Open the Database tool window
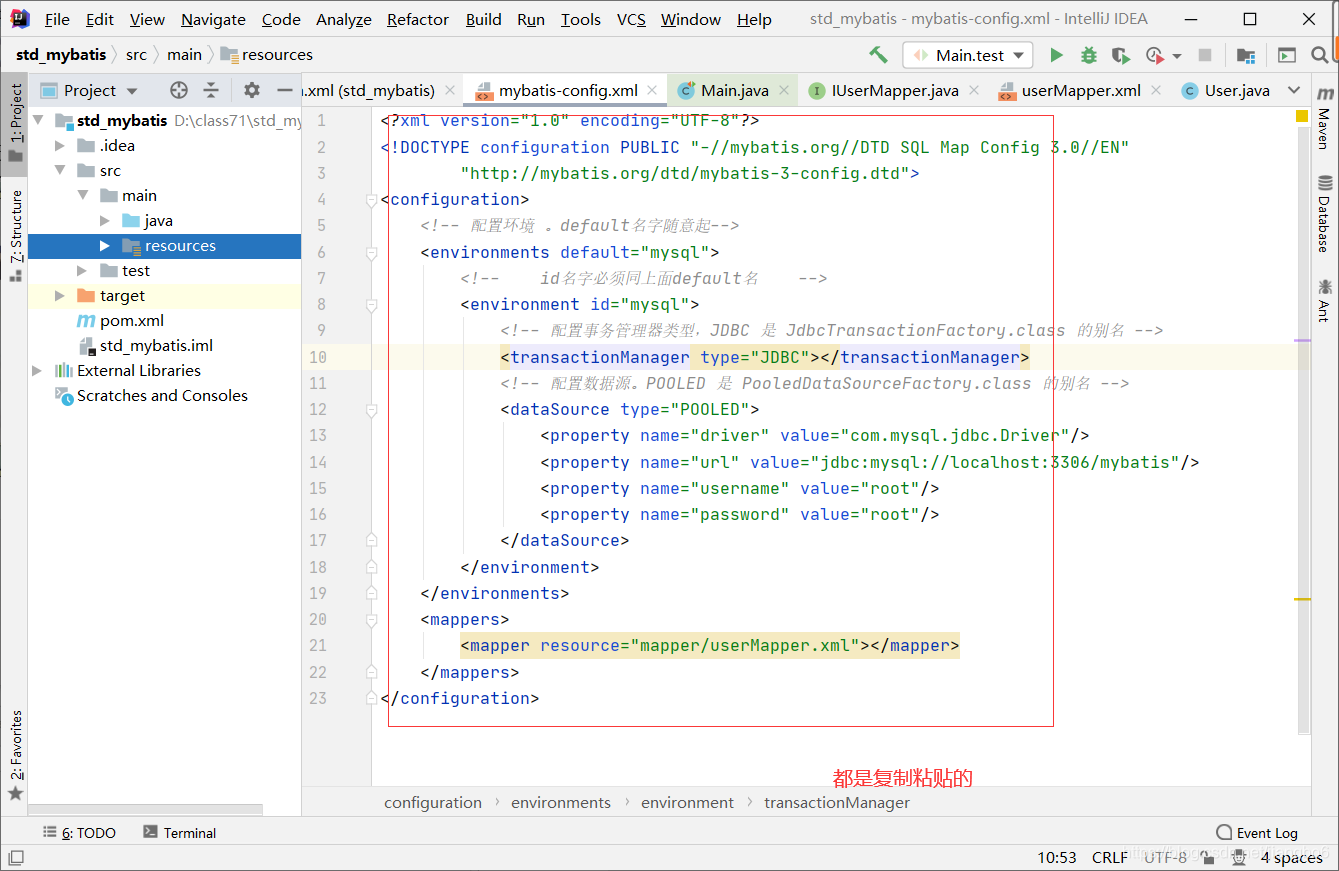Screen dimensions: 1339x871 point(1324,214)
